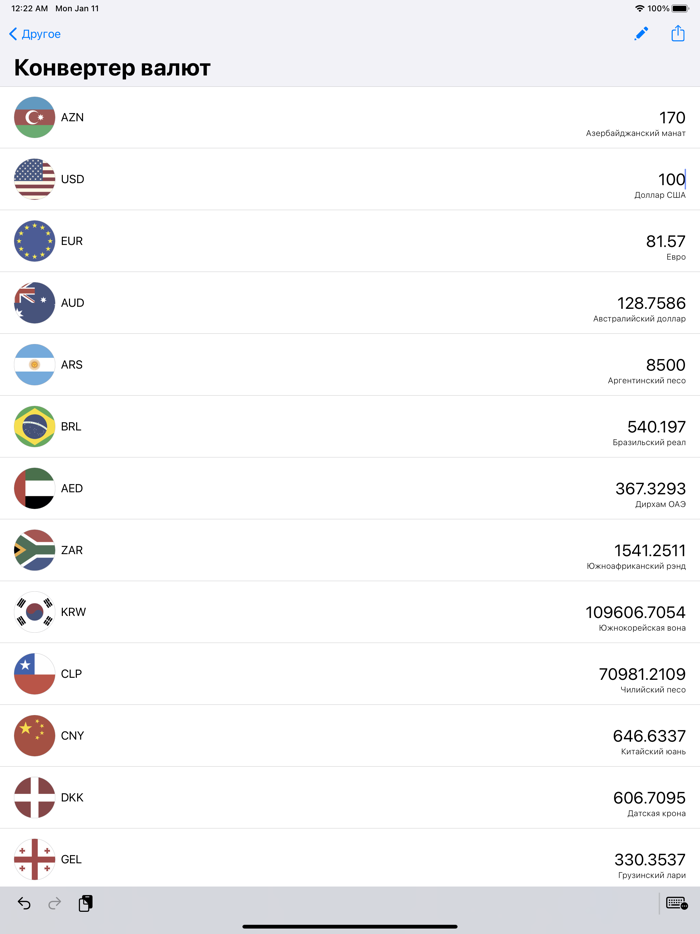Select the CNY currency row label
Viewport: 700px width, 934px height.
[73, 736]
